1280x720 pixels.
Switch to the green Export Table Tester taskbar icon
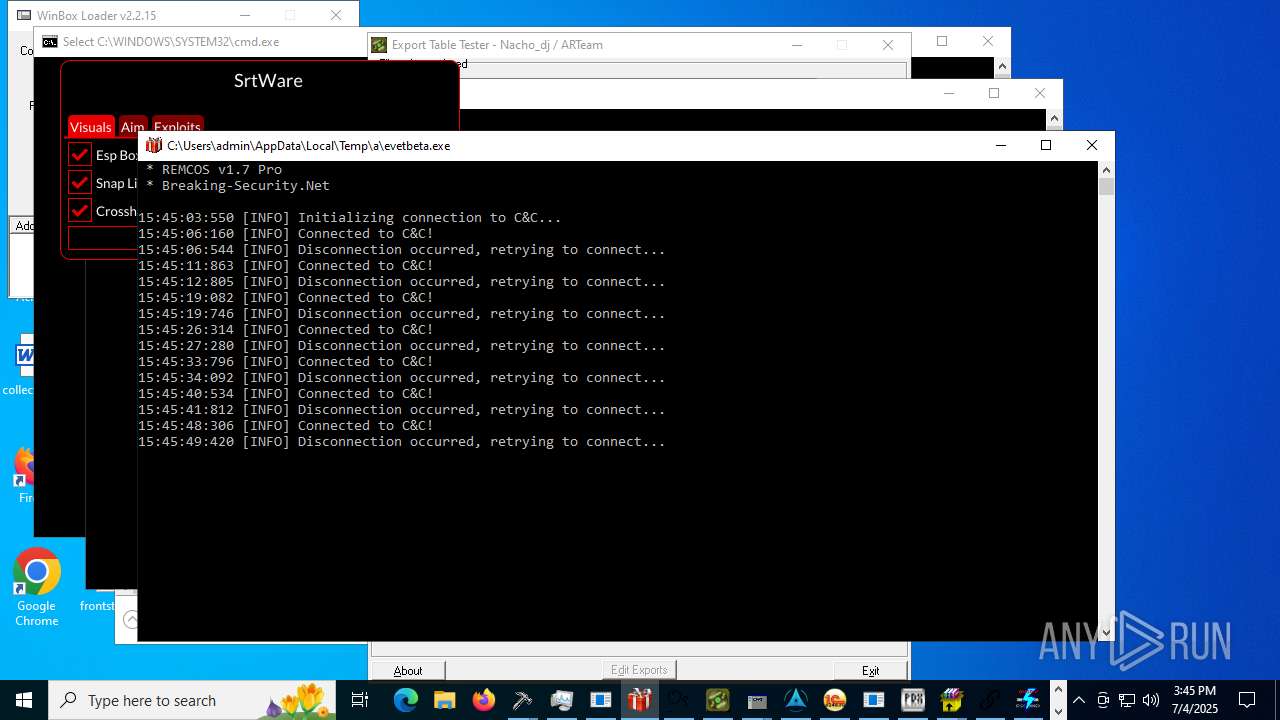717,700
